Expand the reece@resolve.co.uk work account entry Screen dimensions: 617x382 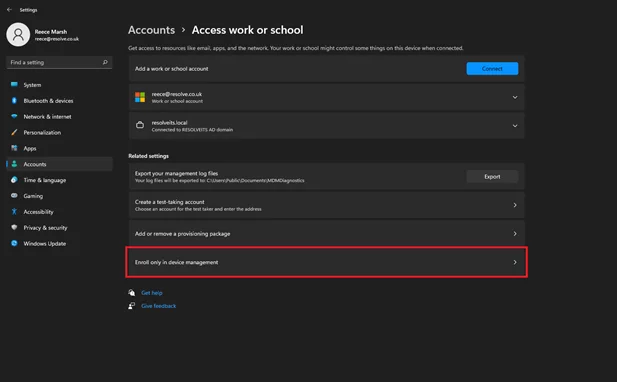327,97
